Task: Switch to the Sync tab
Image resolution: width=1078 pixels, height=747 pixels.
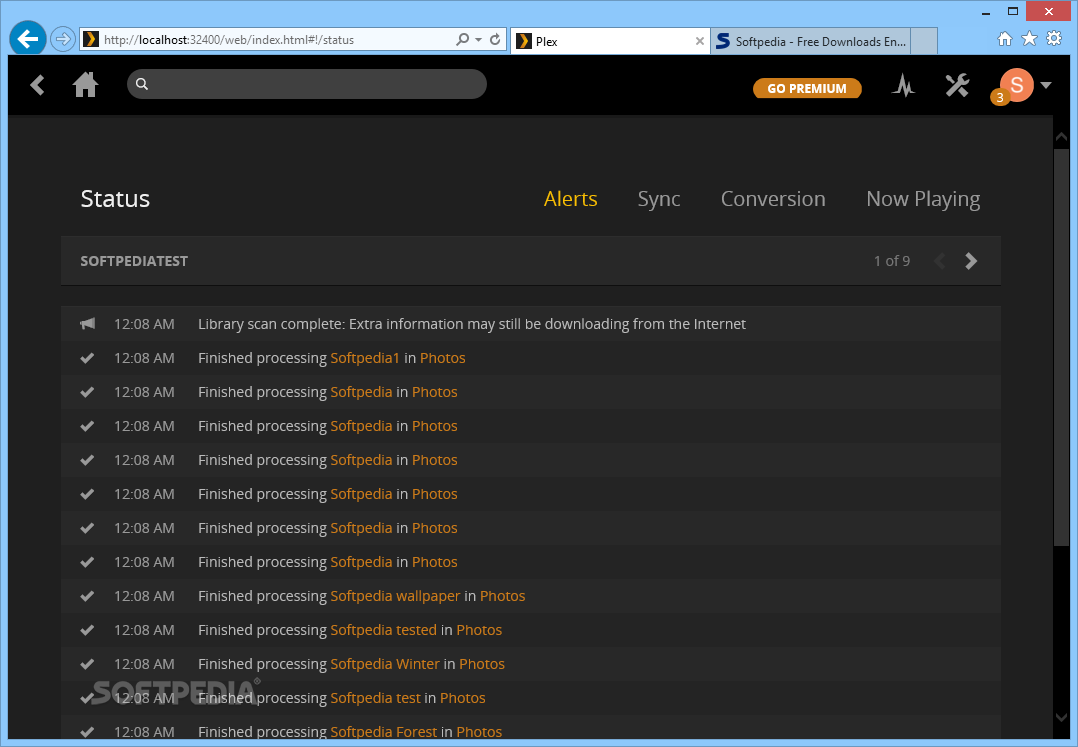Action: point(659,199)
